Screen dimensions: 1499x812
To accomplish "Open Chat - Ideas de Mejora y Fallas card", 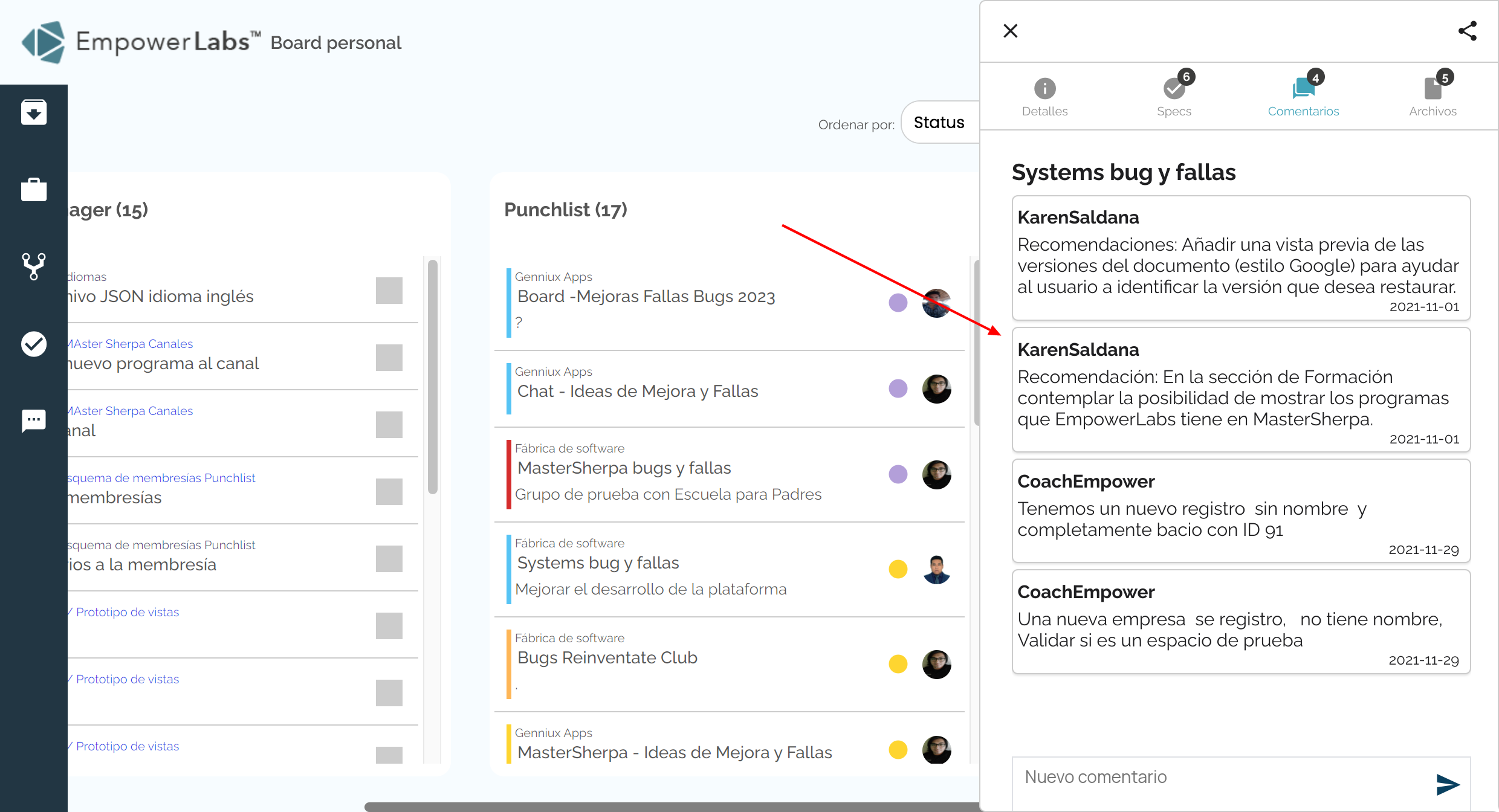I will click(x=730, y=388).
